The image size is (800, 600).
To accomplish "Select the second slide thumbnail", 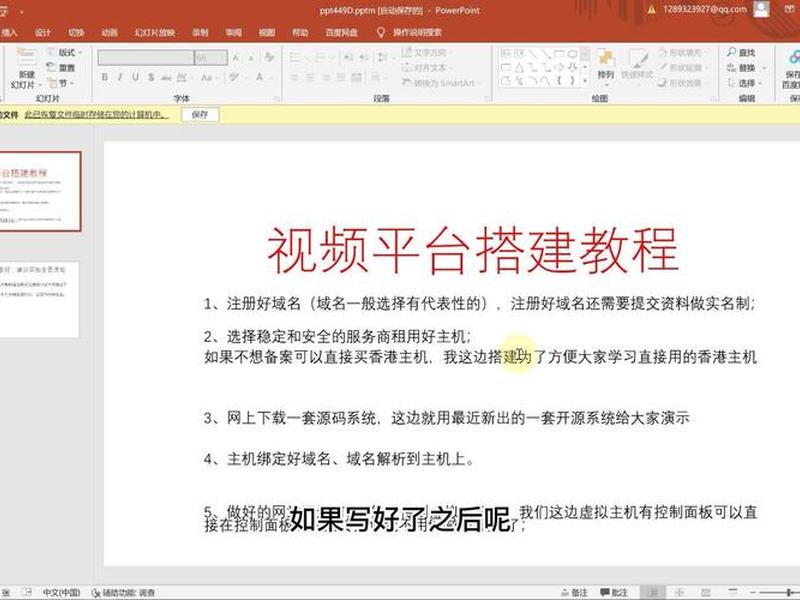I will 39,299.
